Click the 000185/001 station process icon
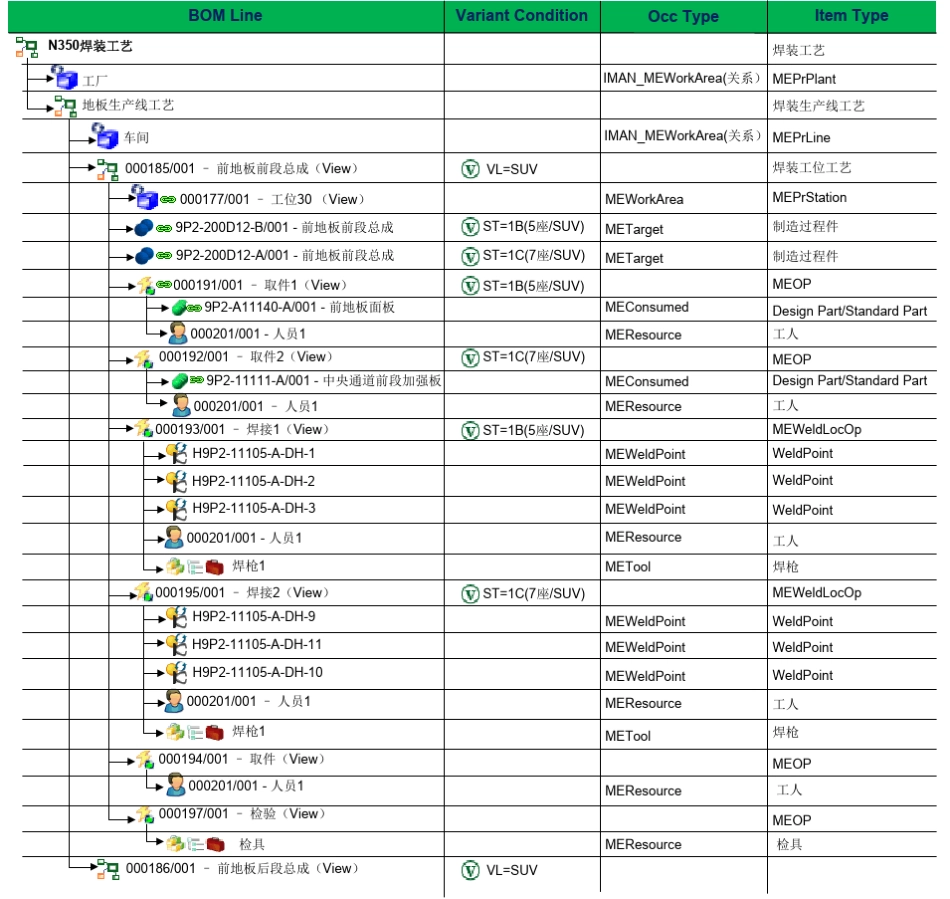Viewport: 950px width, 899px height. point(108,170)
